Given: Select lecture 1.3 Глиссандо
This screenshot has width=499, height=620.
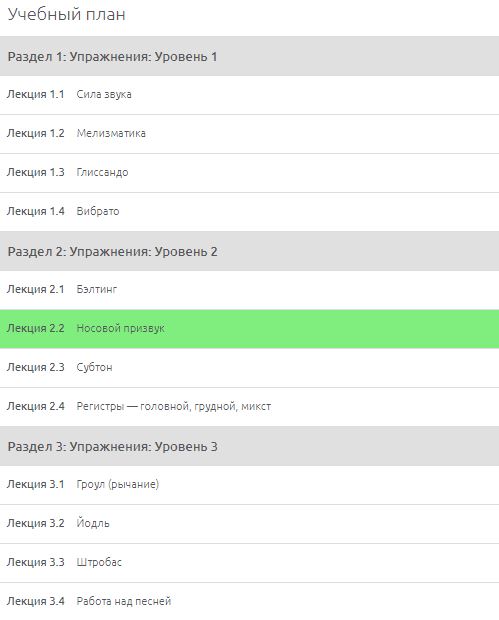Looking at the screenshot, I should pos(250,173).
